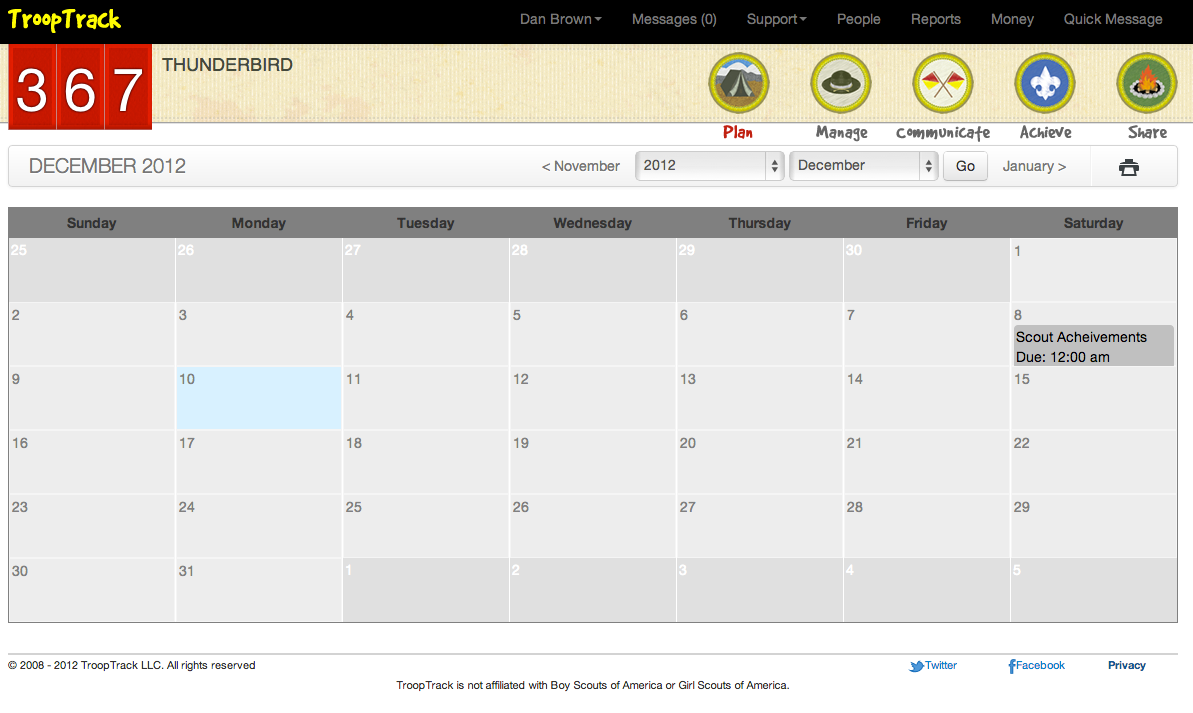Go to next month January

(1034, 166)
